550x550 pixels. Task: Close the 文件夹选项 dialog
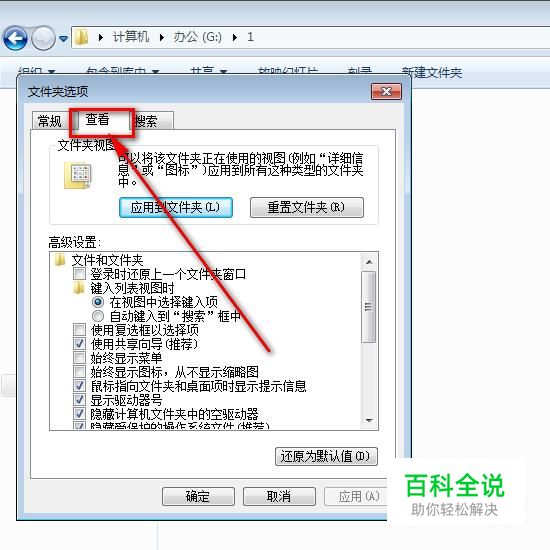(386, 92)
